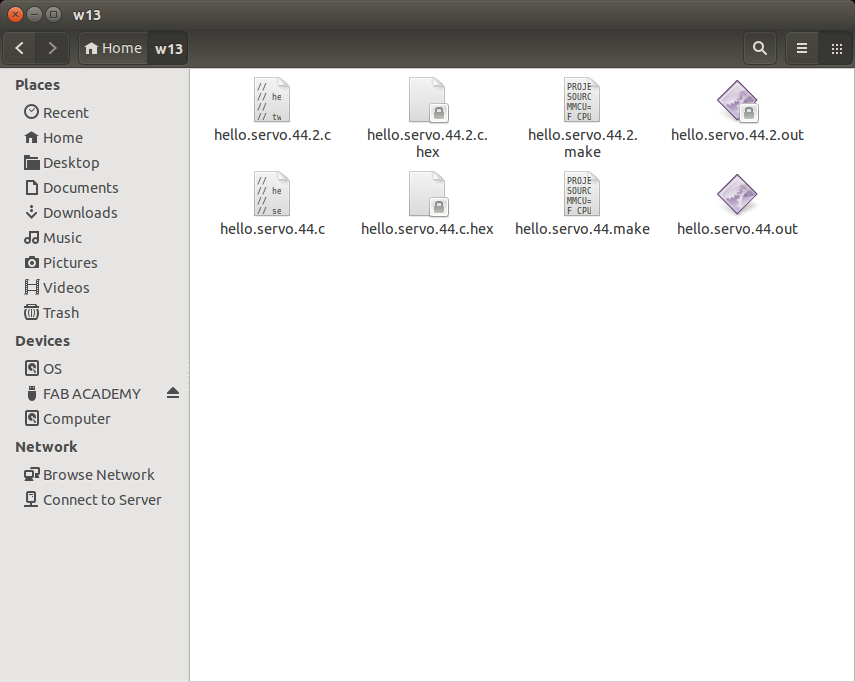The image size is (855, 682).
Task: Click the folder icon beside Desktop
Action: [x=32, y=162]
